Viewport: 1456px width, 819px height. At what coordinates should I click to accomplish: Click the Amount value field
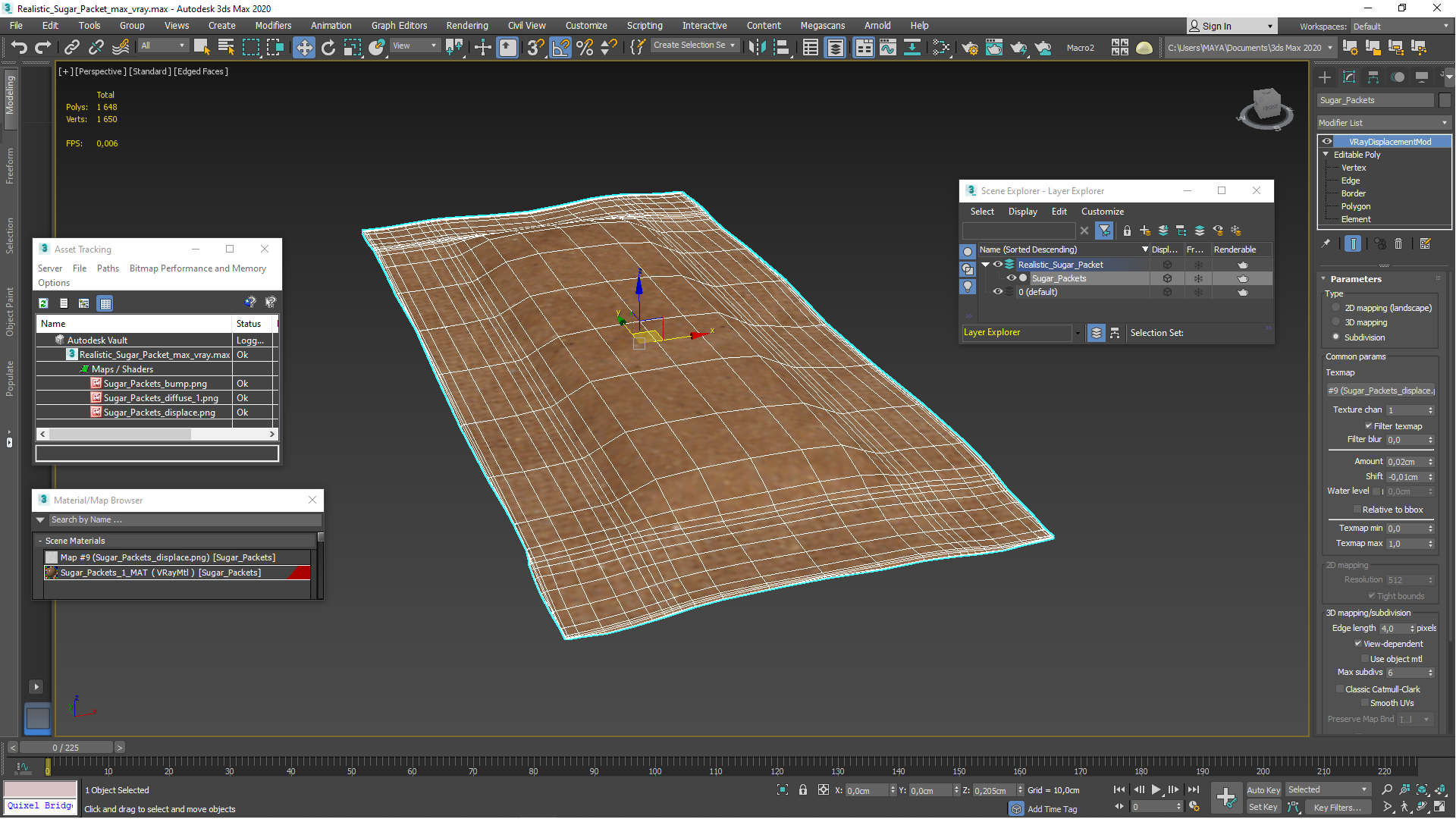1406,462
